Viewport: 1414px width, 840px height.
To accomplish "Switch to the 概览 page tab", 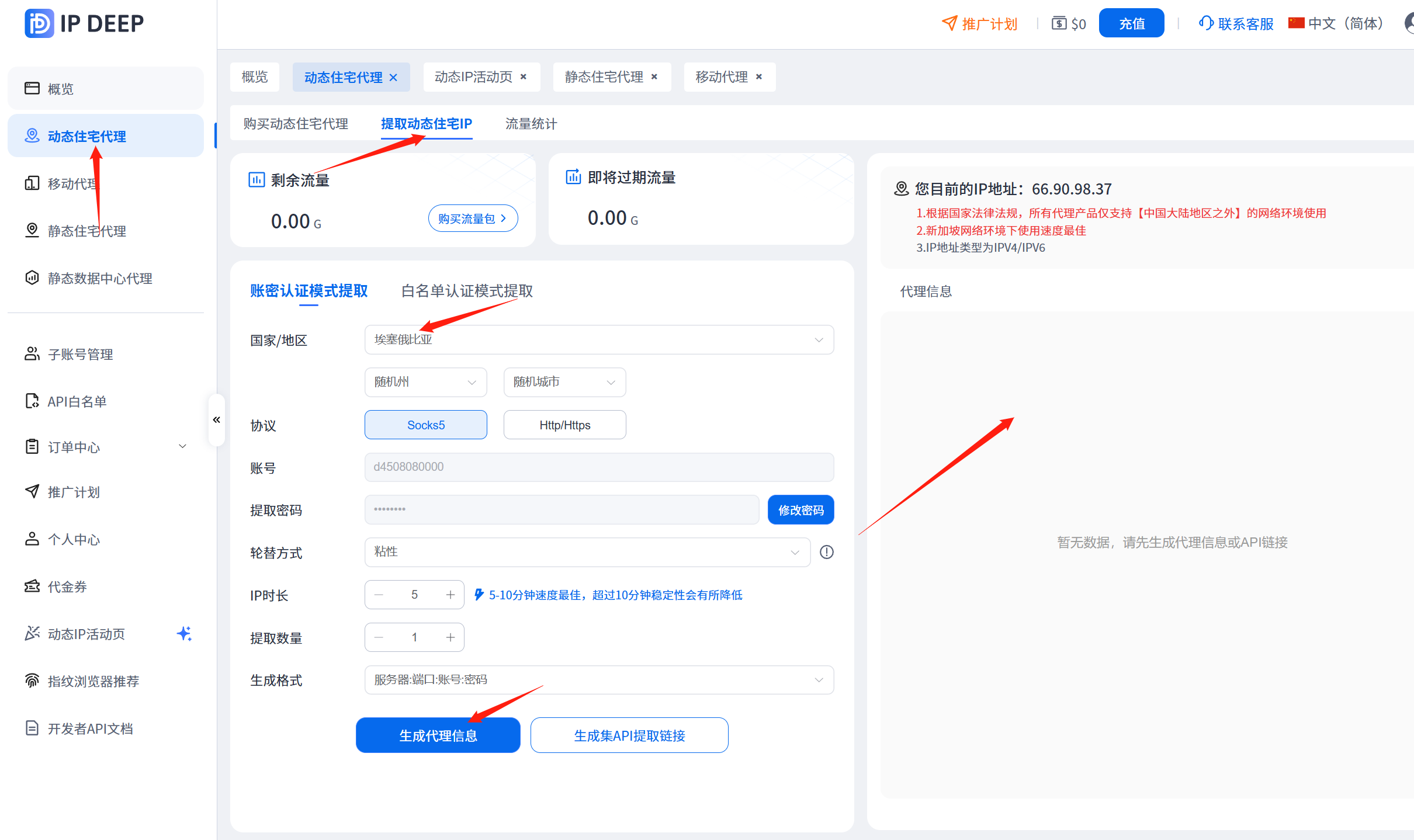I will pyautogui.click(x=255, y=77).
